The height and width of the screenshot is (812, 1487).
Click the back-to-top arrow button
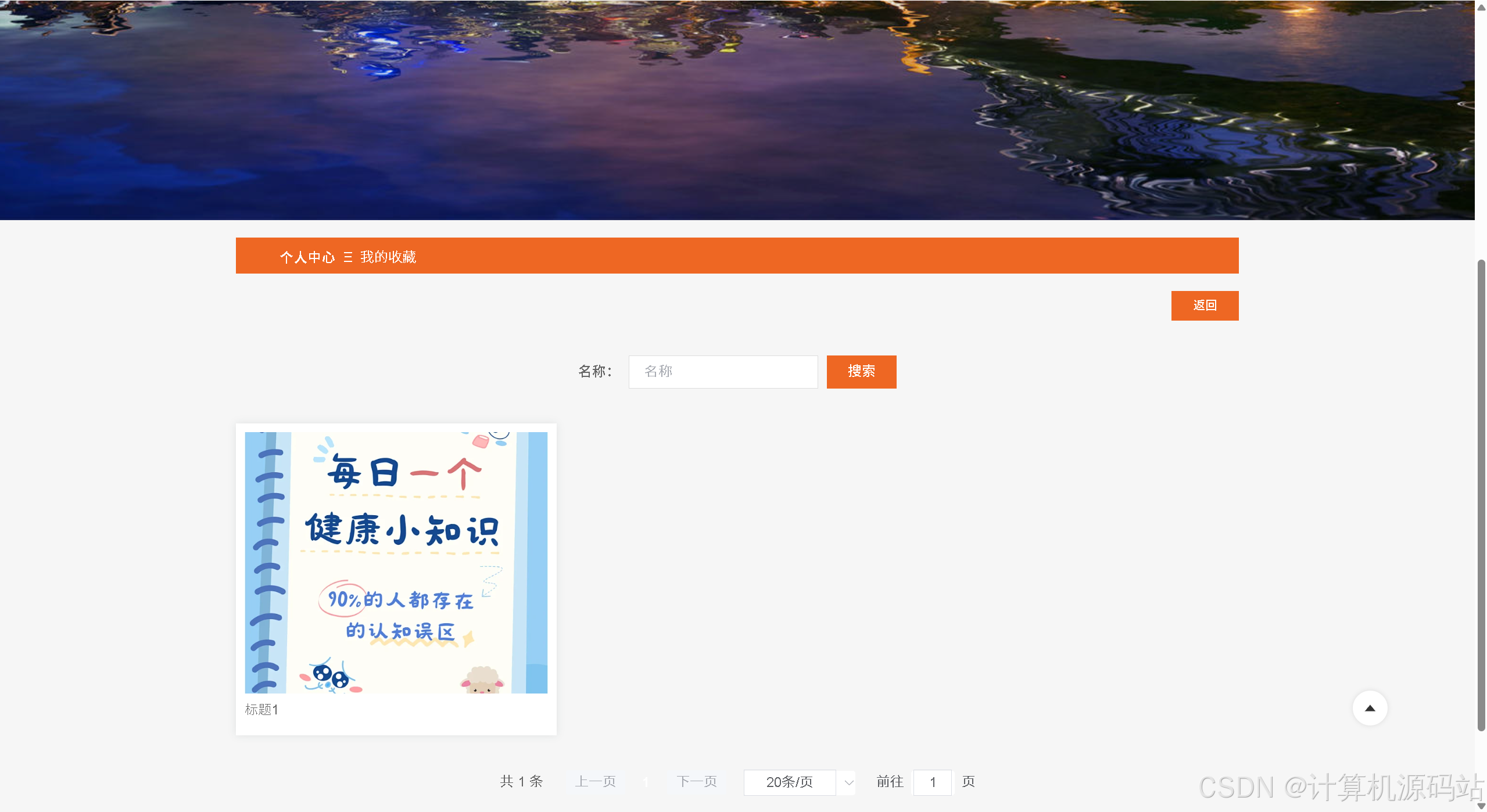(x=1370, y=707)
